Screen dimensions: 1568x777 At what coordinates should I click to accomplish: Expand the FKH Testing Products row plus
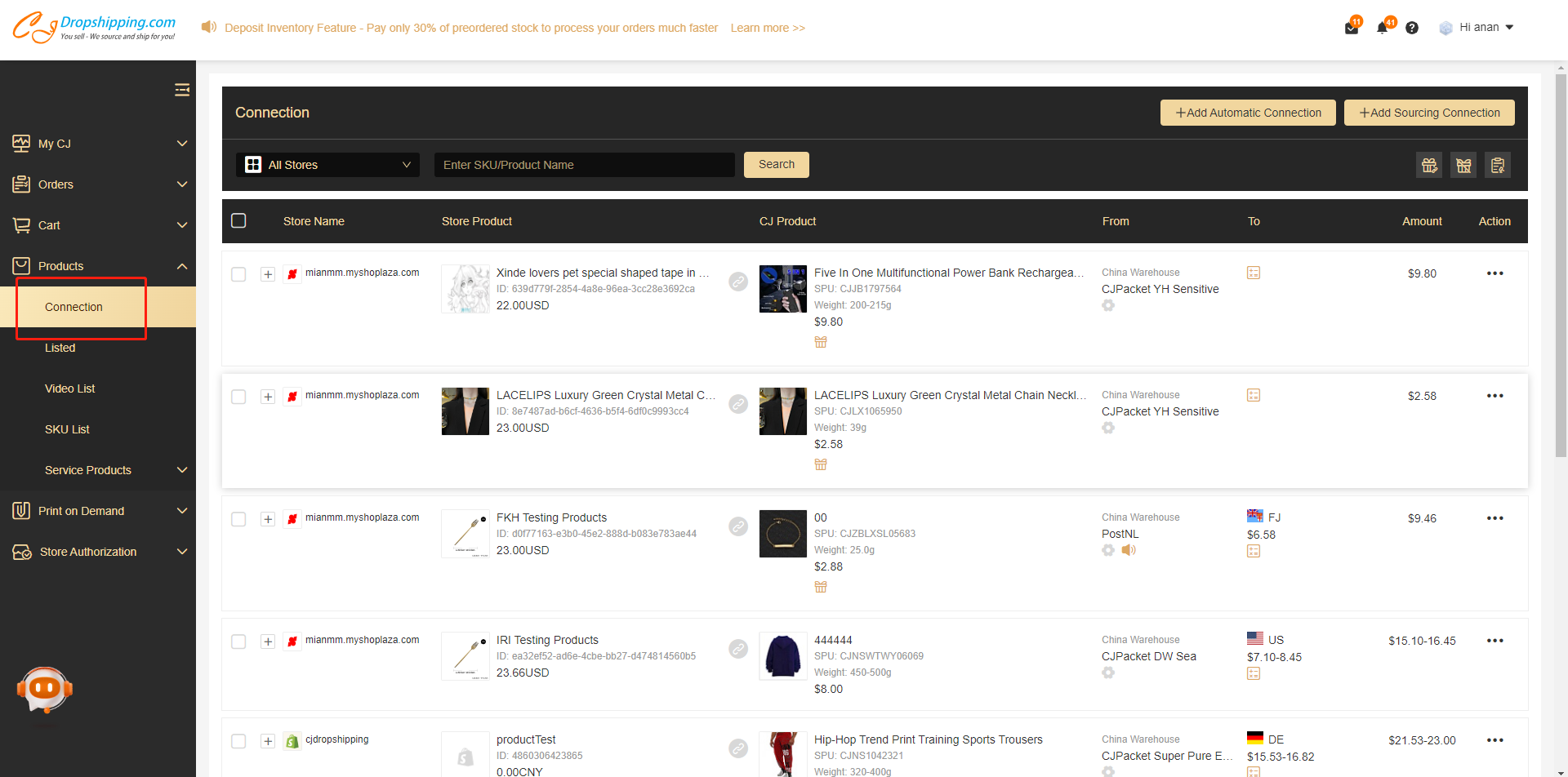tap(268, 519)
